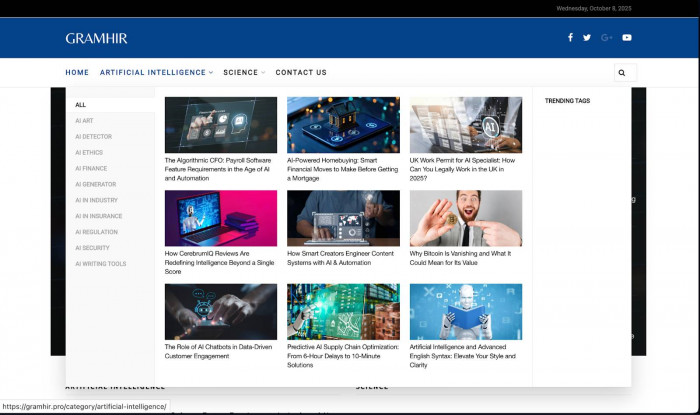Click the YouTube icon in header
This screenshot has width=700, height=415.
pos(627,38)
